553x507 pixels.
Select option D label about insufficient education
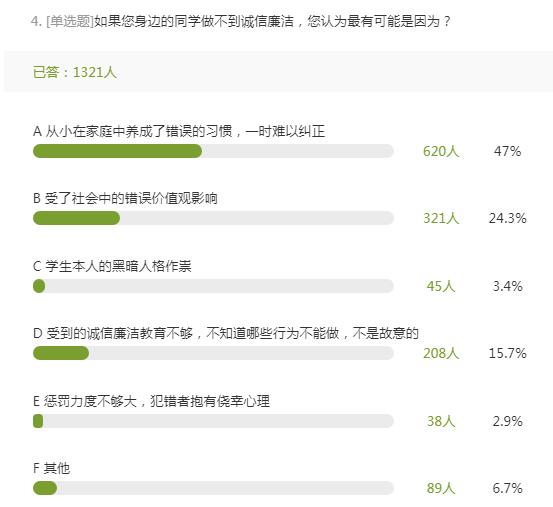point(226,333)
